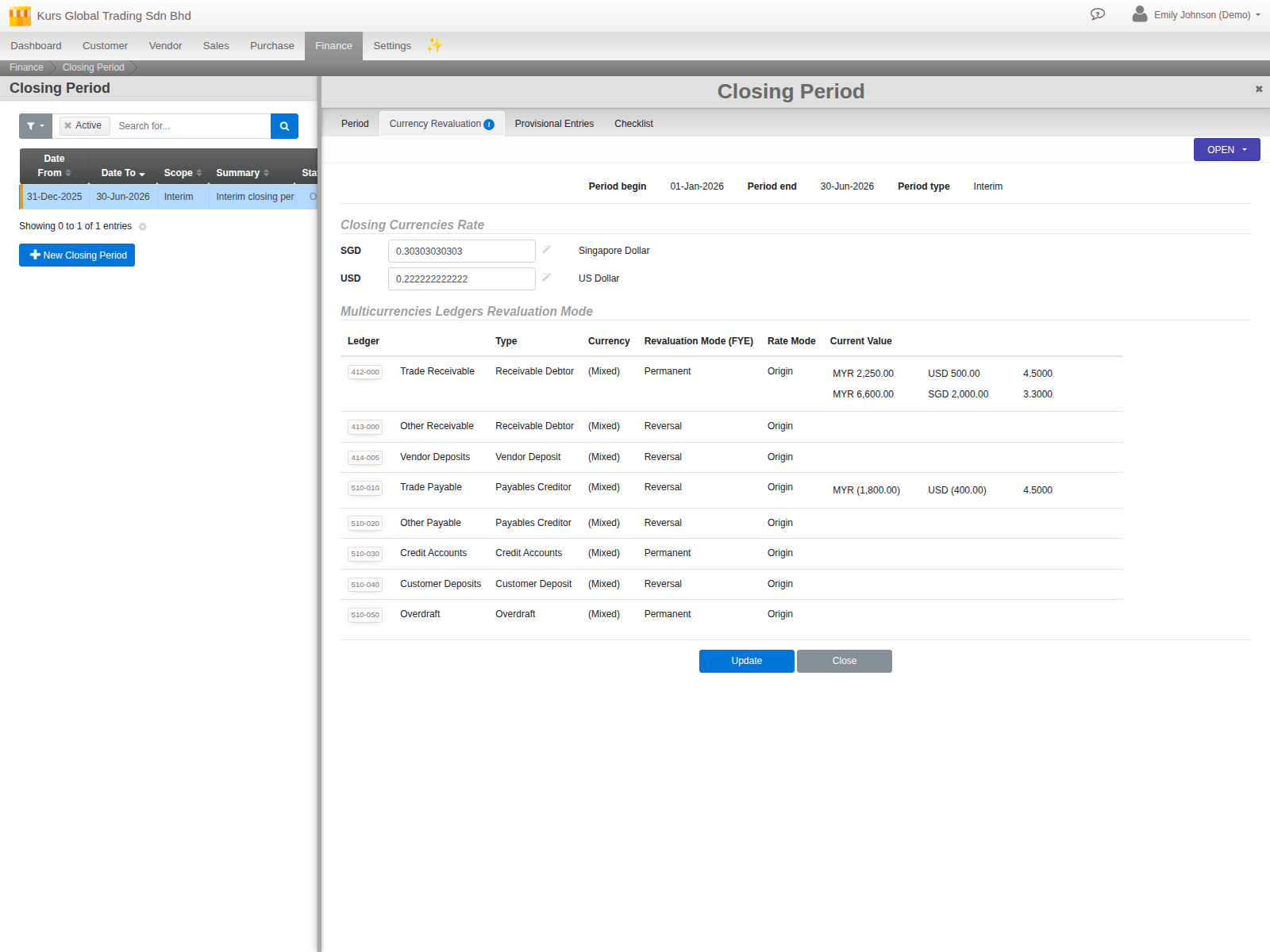The width and height of the screenshot is (1270, 952).
Task: Switch to the Period tab
Action: (x=355, y=124)
